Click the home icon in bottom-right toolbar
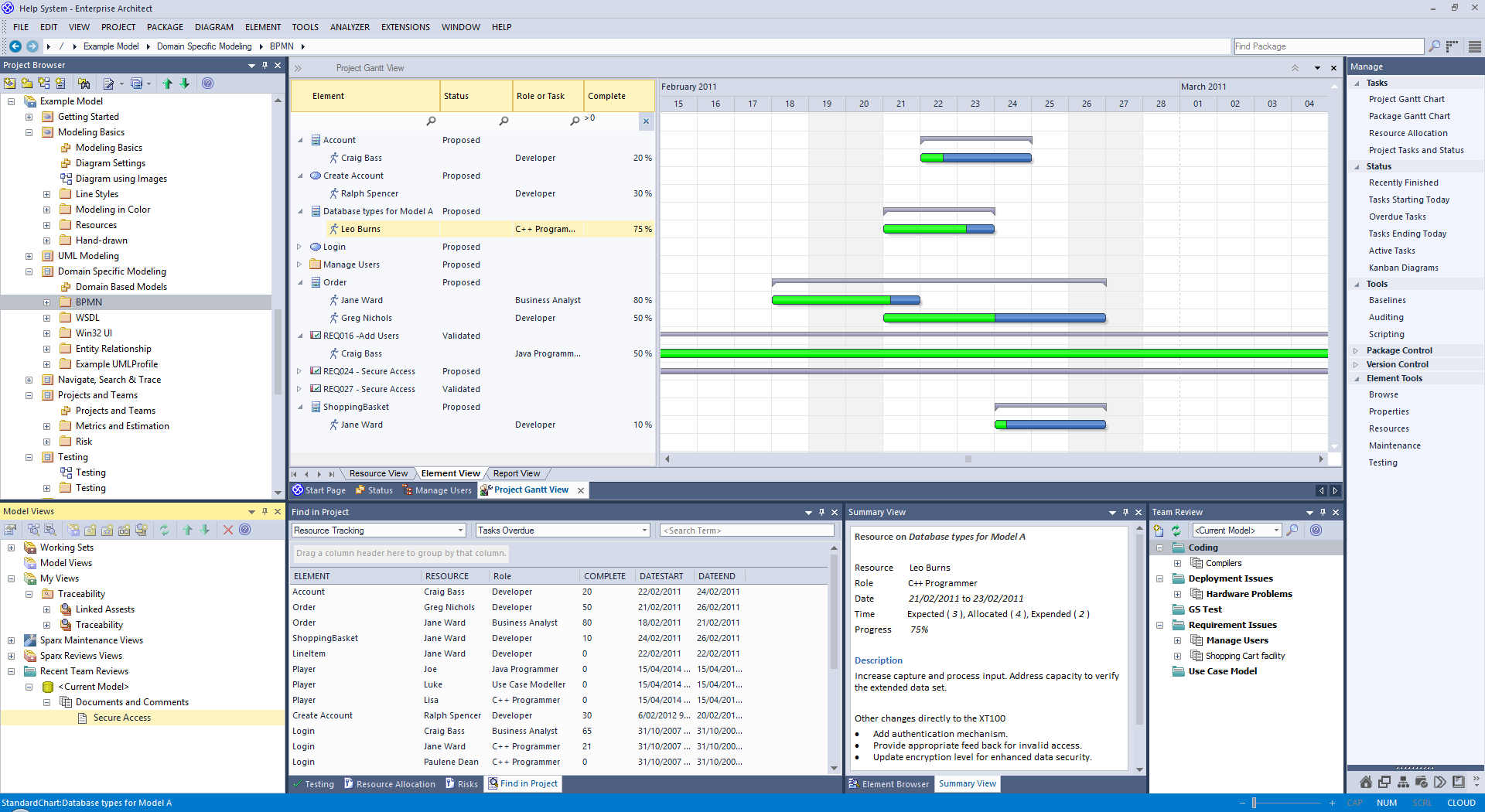 (1365, 782)
